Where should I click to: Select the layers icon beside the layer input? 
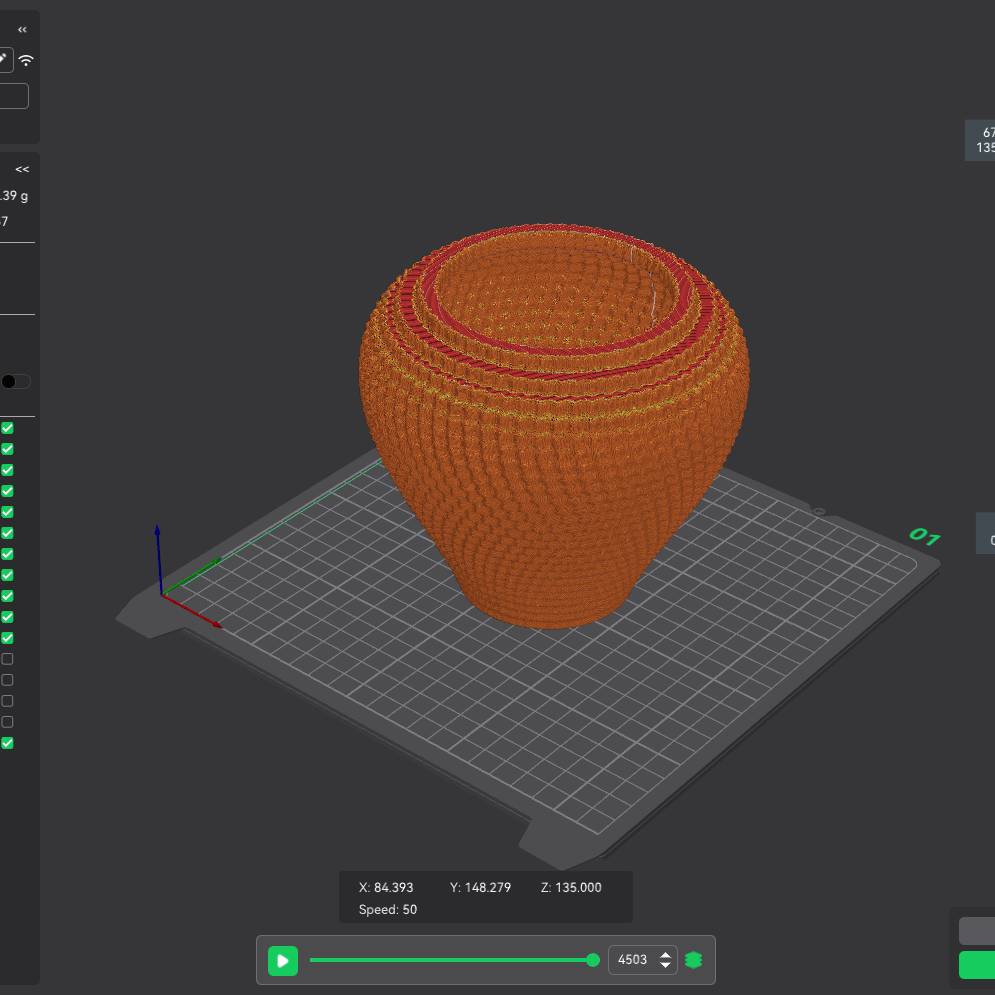click(693, 959)
